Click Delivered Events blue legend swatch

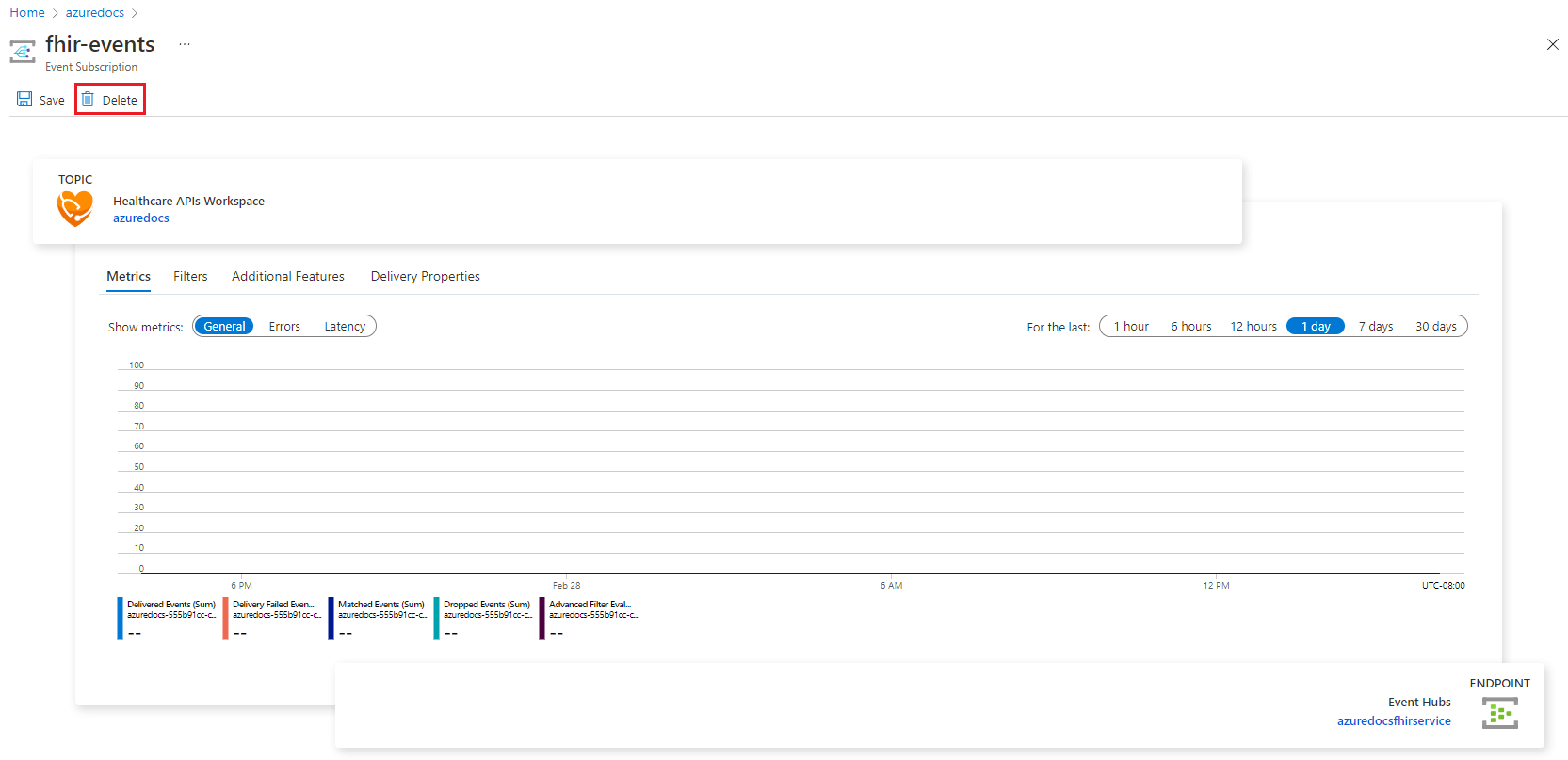point(120,618)
